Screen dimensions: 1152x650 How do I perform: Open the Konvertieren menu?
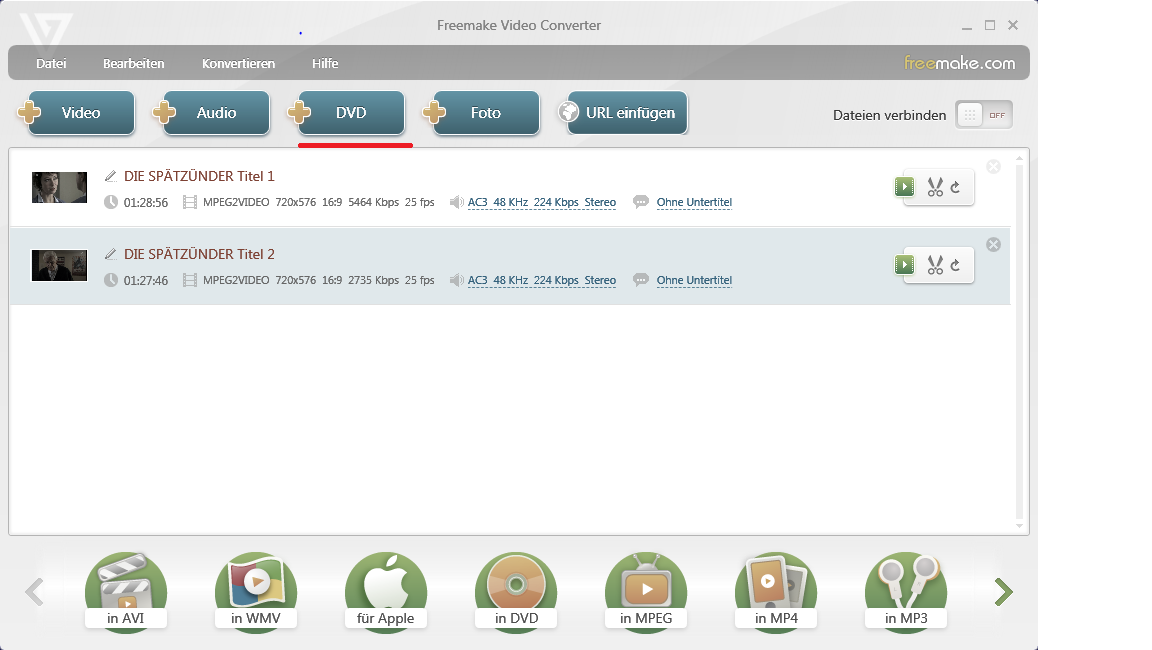238,64
